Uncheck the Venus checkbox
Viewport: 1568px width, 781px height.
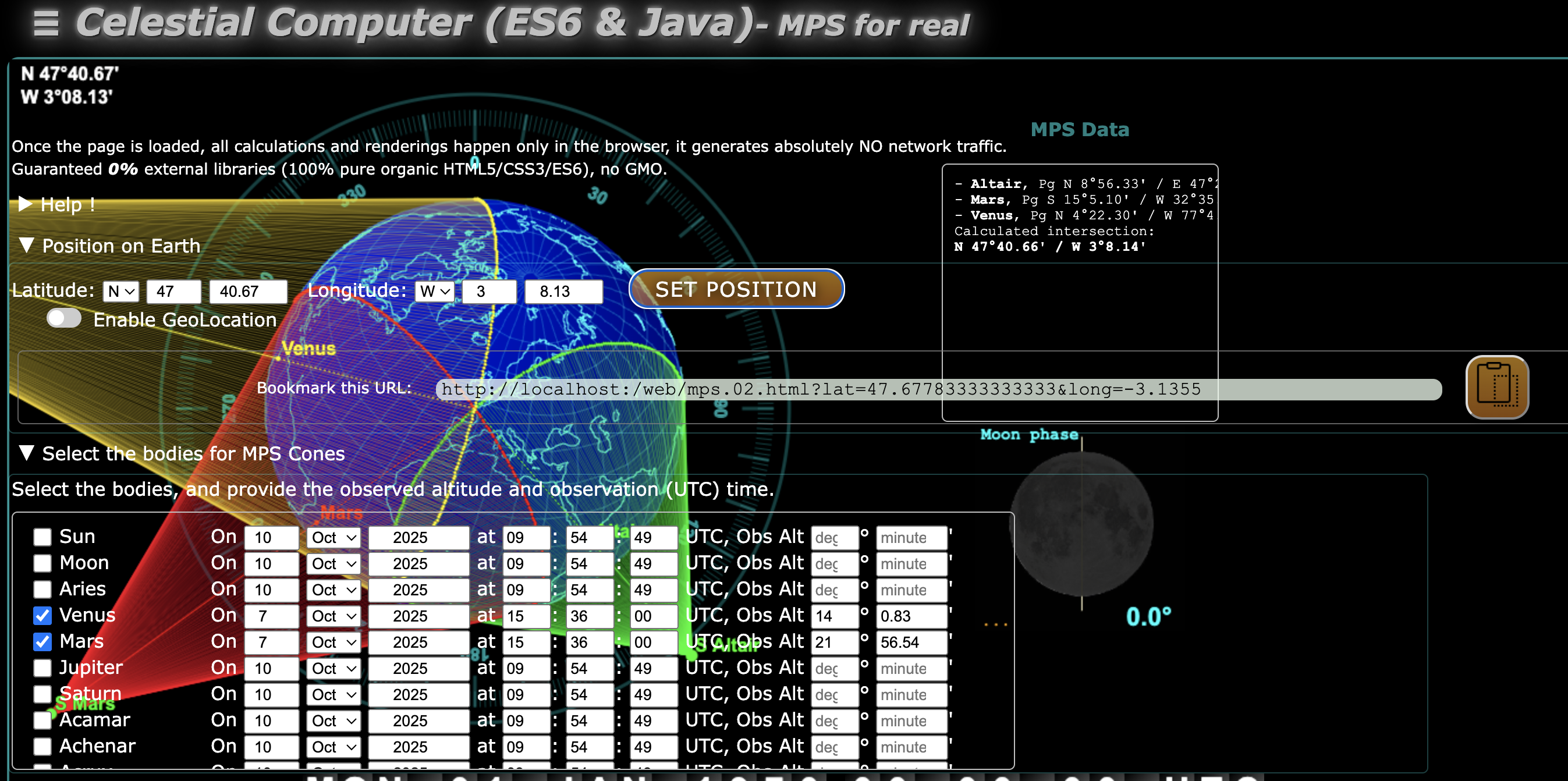pyautogui.click(x=42, y=615)
